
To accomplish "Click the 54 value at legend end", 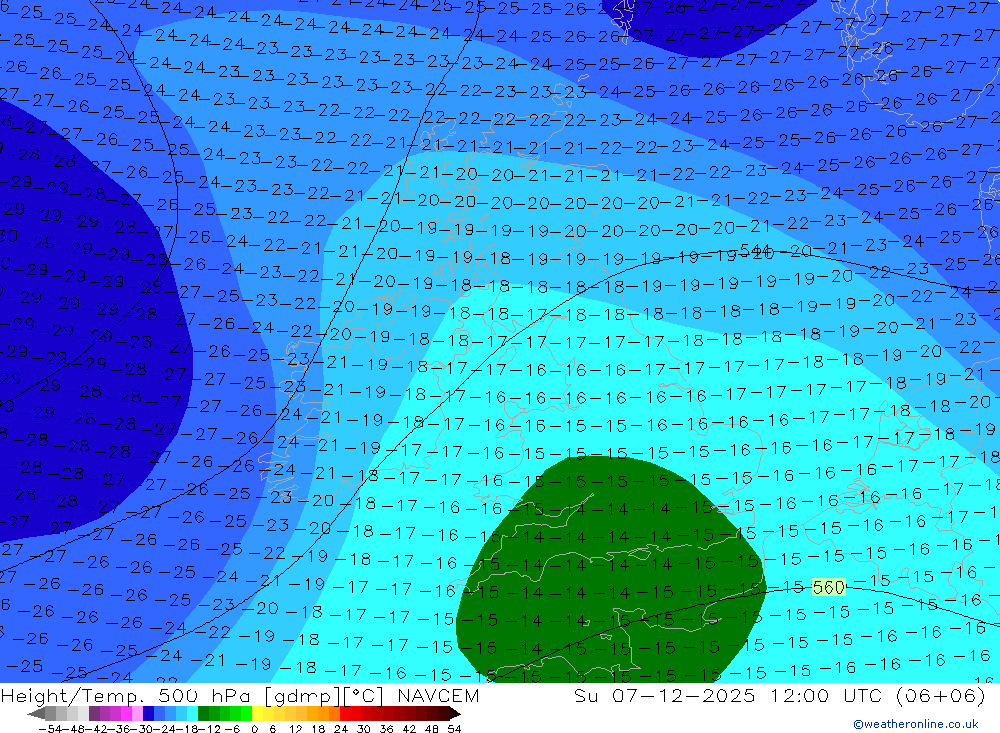I will coord(454,729).
